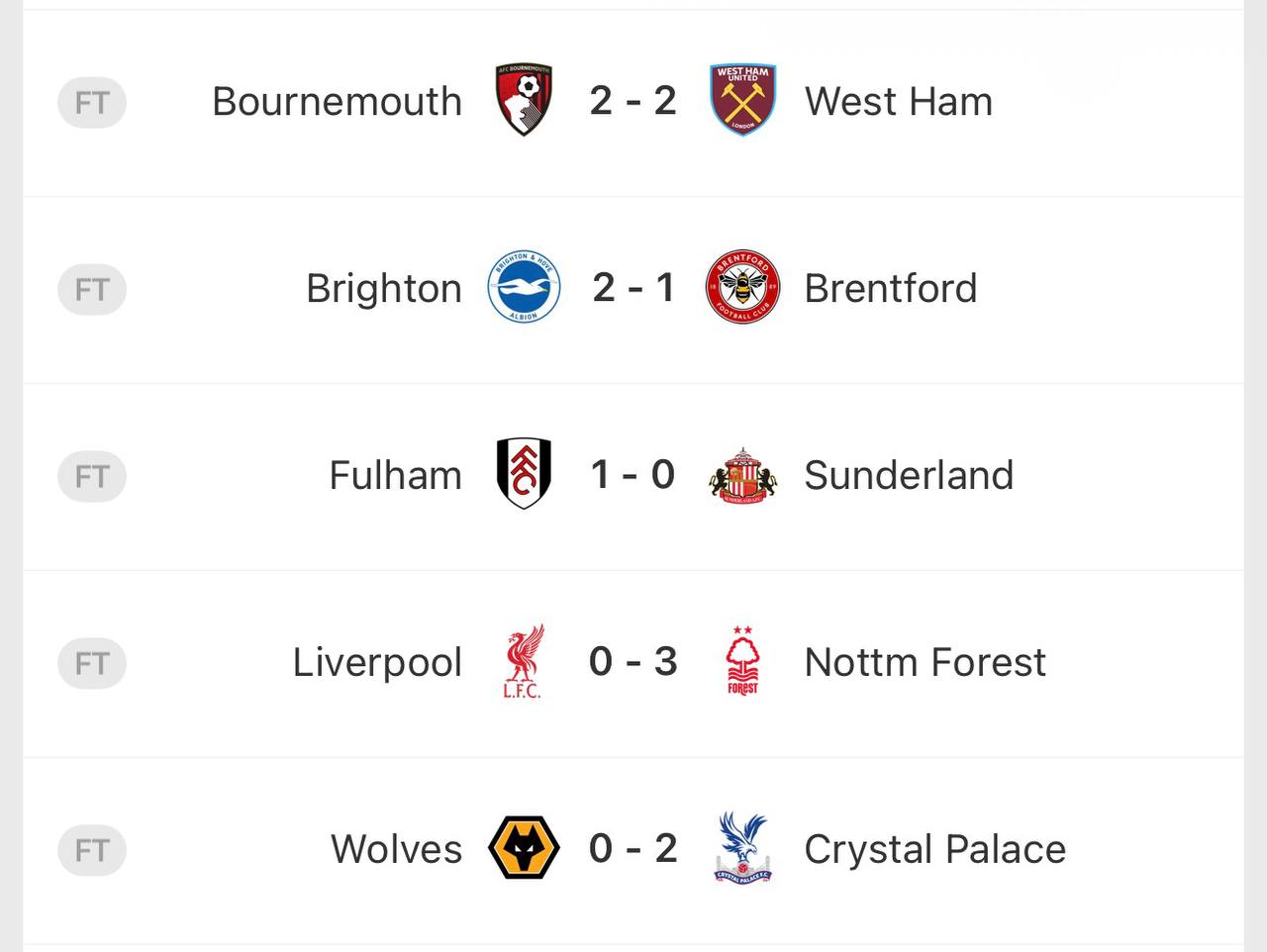Click the FT badge beside Fulham match
Image resolution: width=1267 pixels, height=952 pixels.
click(x=92, y=476)
